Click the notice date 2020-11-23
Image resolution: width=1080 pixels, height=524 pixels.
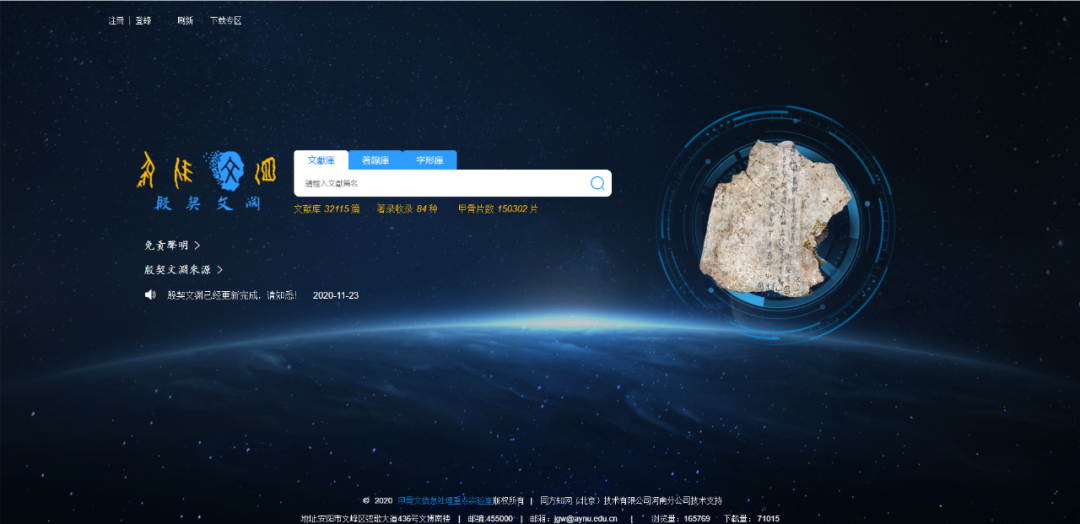pyautogui.click(x=335, y=295)
